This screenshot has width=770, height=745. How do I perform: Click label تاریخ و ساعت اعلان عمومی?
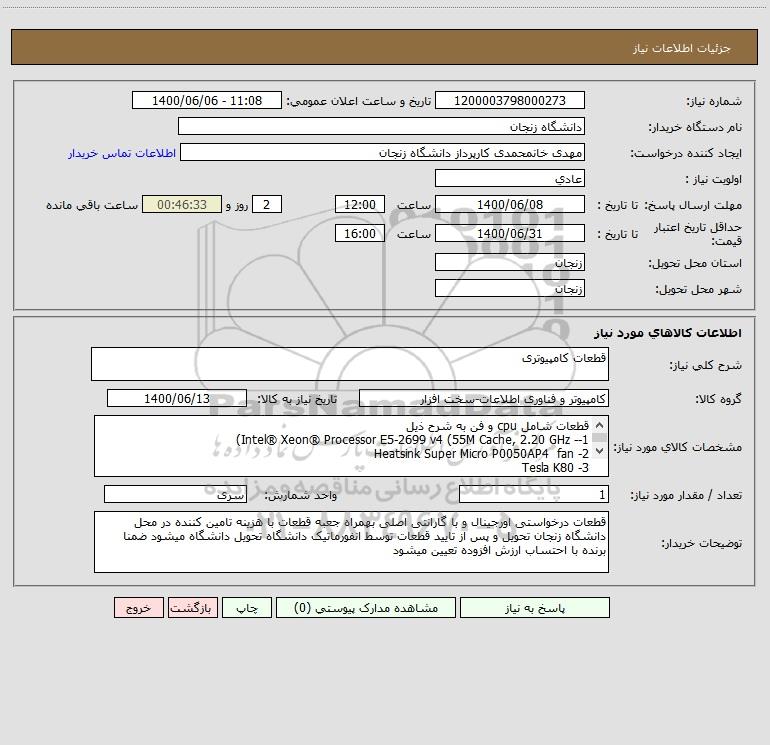359,101
